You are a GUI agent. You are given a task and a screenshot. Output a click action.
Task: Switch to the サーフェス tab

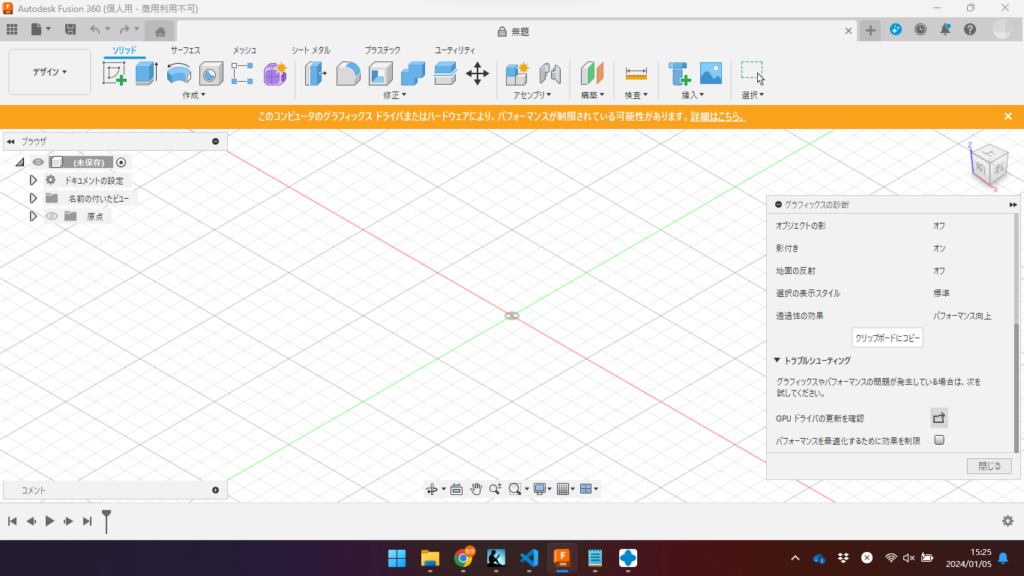pos(185,50)
